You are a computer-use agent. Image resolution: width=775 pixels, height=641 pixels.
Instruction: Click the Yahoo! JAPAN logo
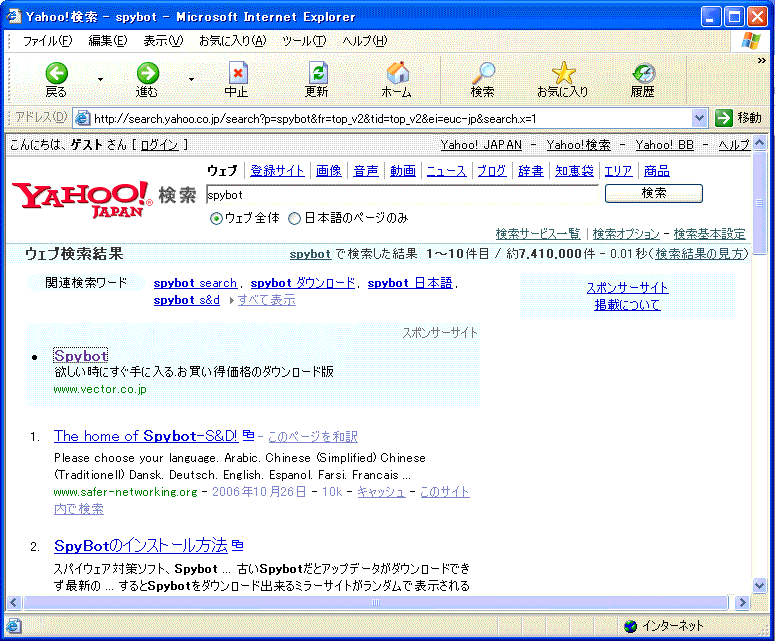(x=81, y=199)
